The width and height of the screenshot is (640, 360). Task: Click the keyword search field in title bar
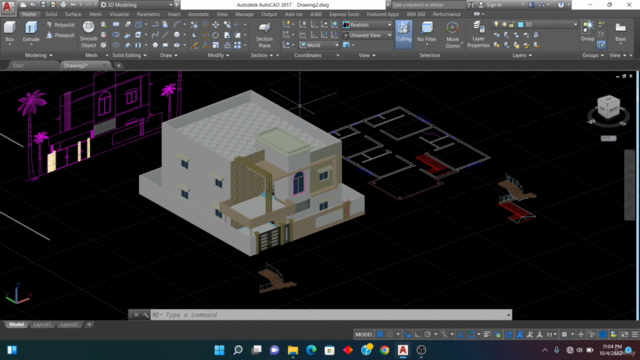coord(428,5)
